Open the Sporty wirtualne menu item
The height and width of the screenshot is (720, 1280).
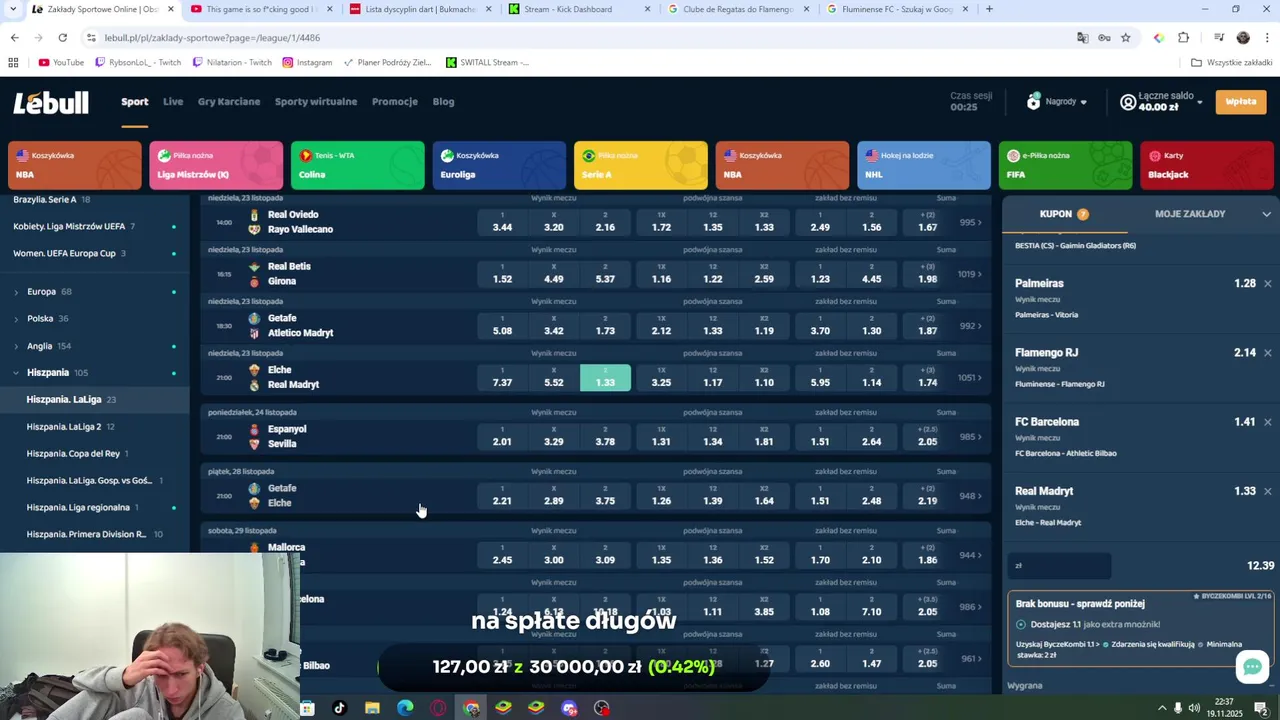coord(316,102)
